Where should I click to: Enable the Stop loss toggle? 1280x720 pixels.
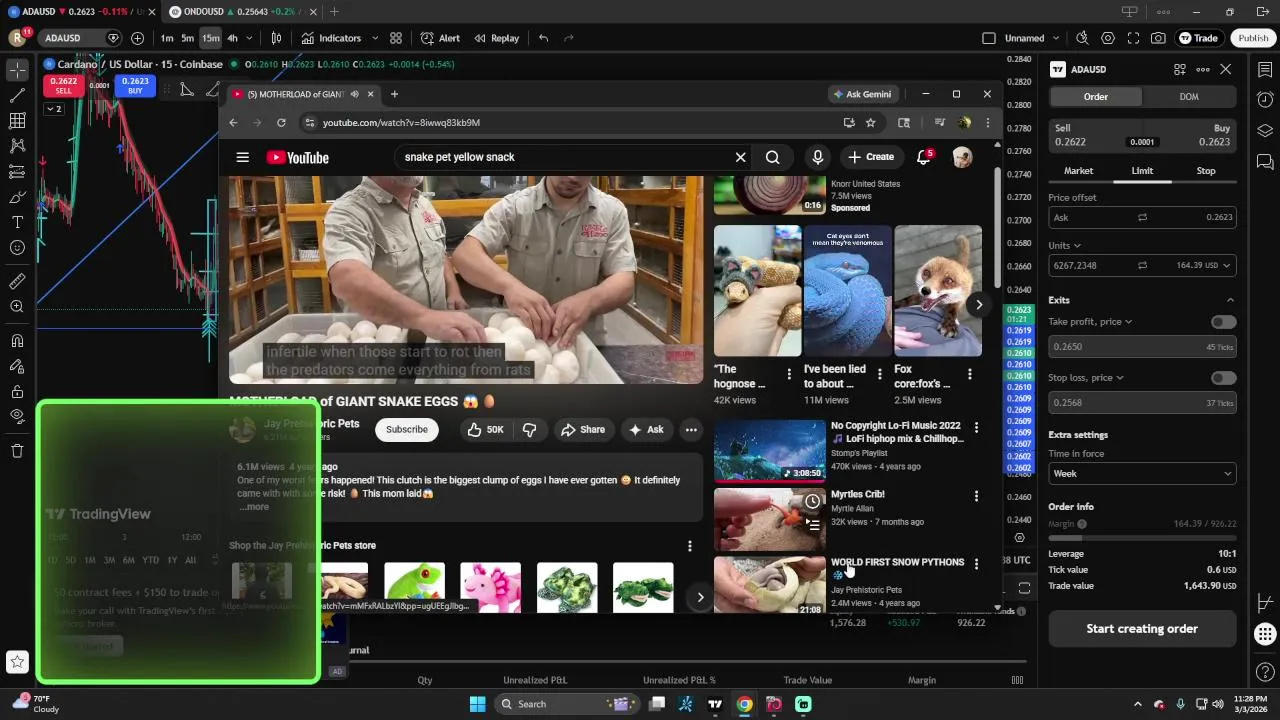(1223, 378)
